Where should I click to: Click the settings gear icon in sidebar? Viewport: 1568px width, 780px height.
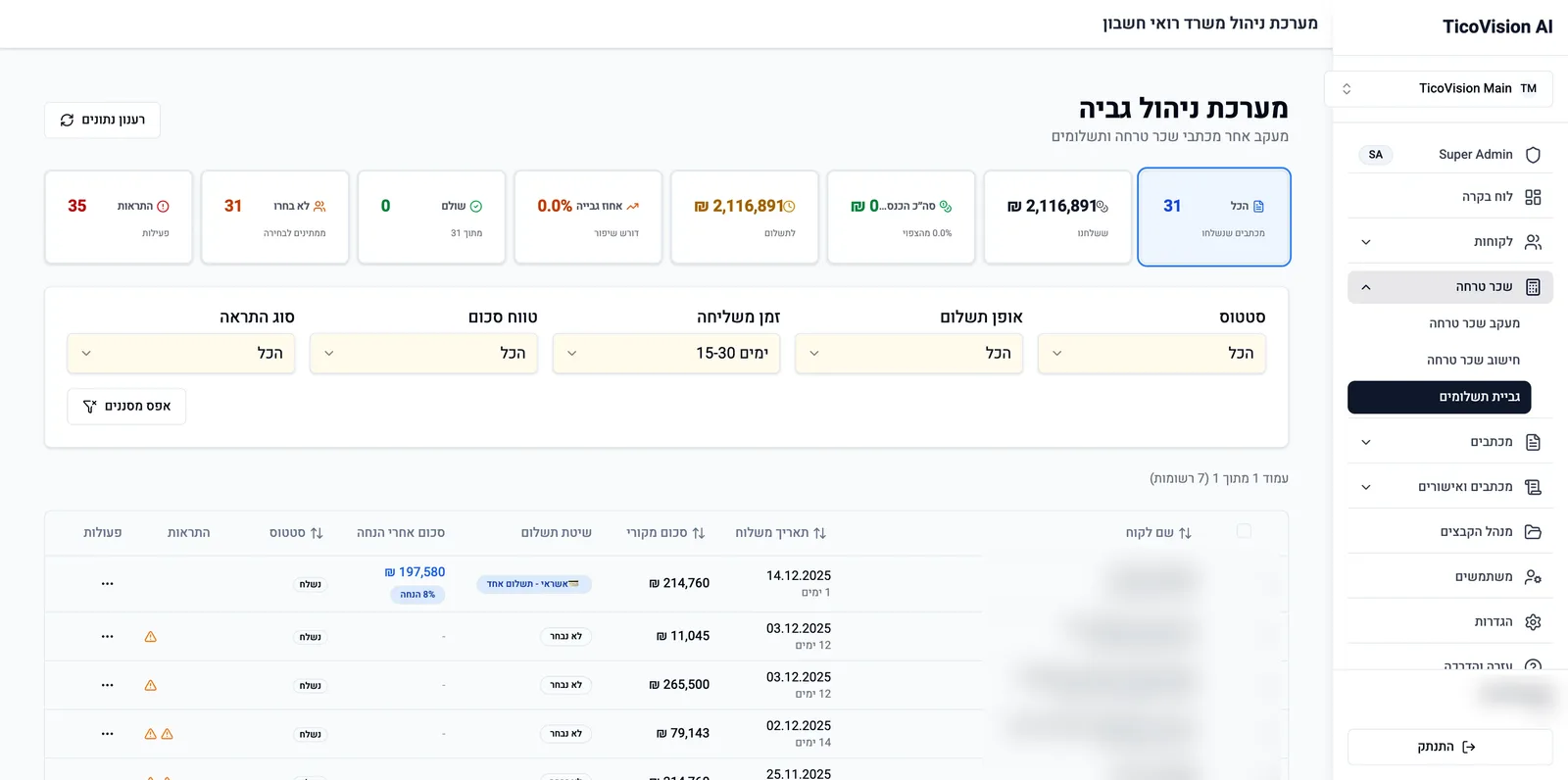1533,622
